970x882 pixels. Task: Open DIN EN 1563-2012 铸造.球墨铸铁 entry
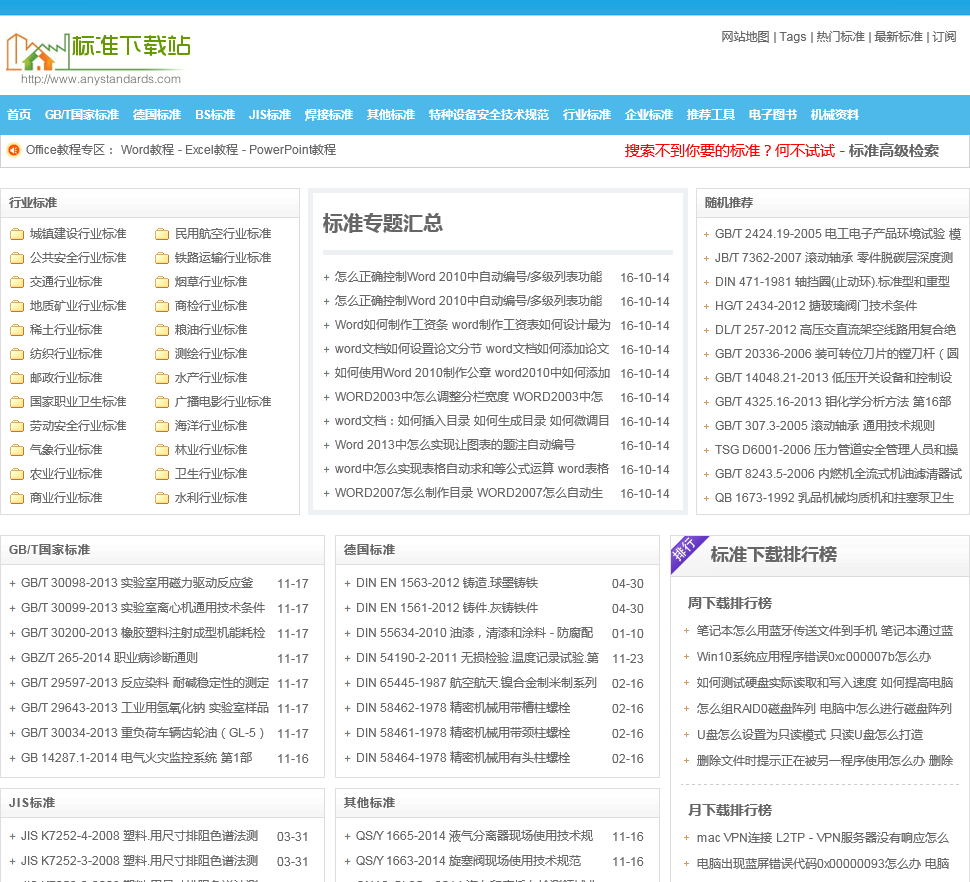point(447,583)
